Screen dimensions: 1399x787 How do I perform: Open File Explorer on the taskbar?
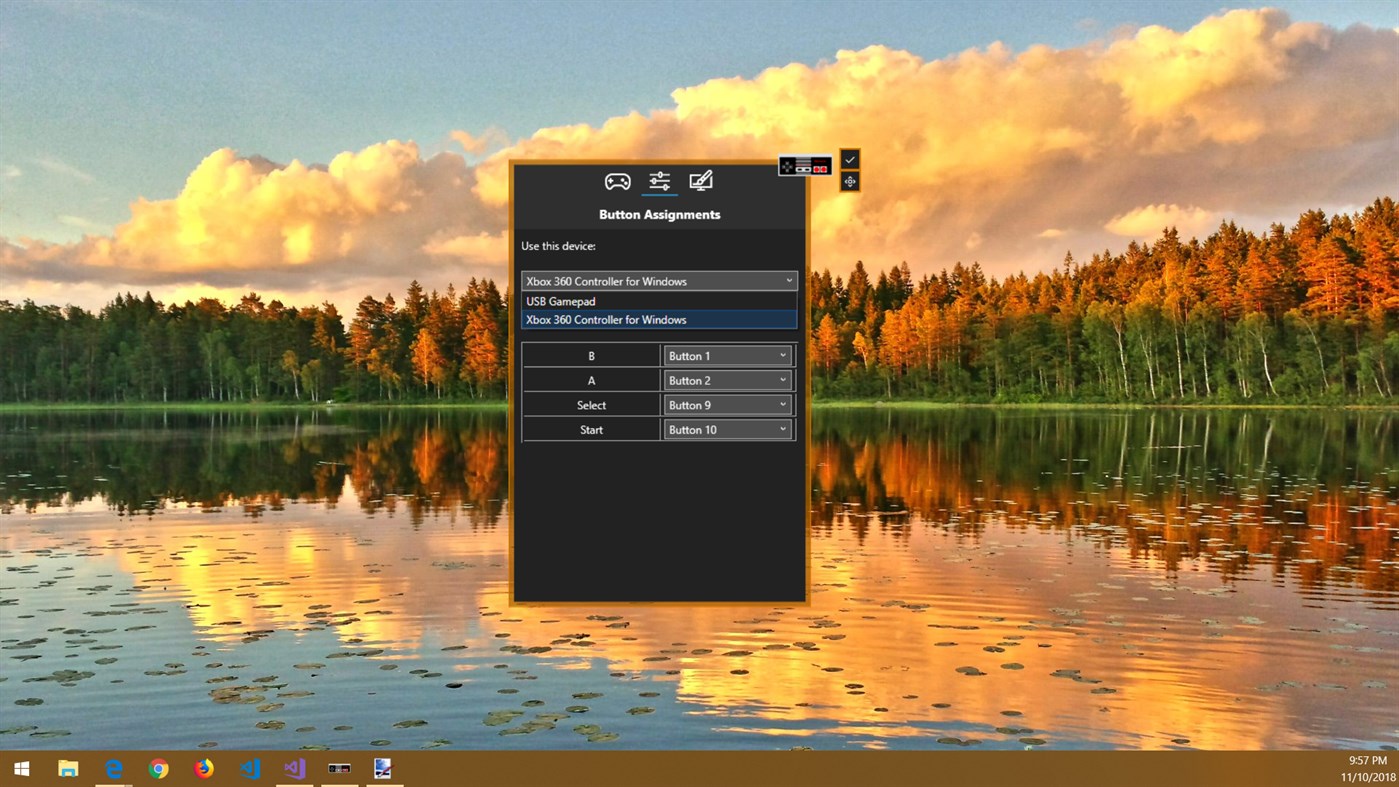pos(67,768)
